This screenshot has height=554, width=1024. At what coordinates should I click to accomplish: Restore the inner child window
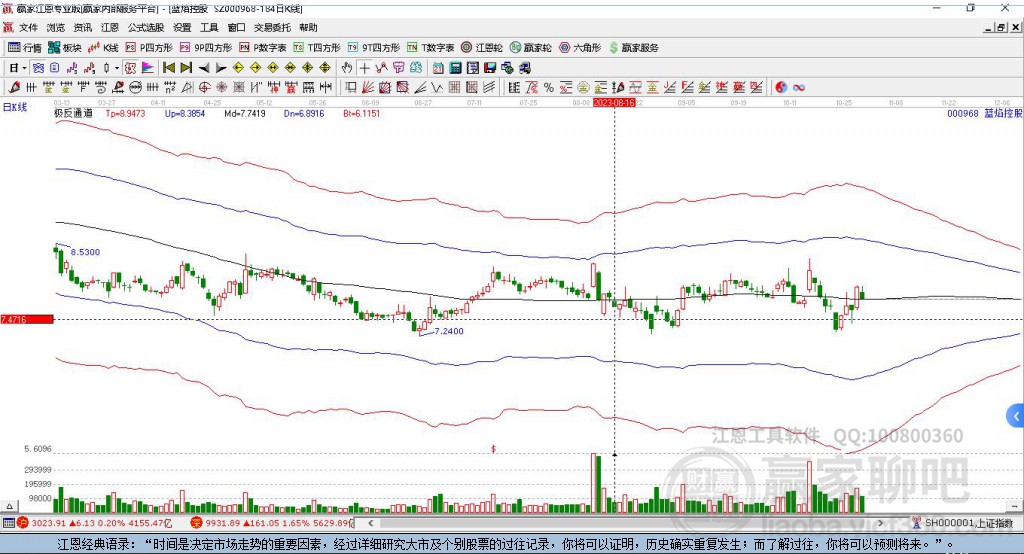point(1002,27)
